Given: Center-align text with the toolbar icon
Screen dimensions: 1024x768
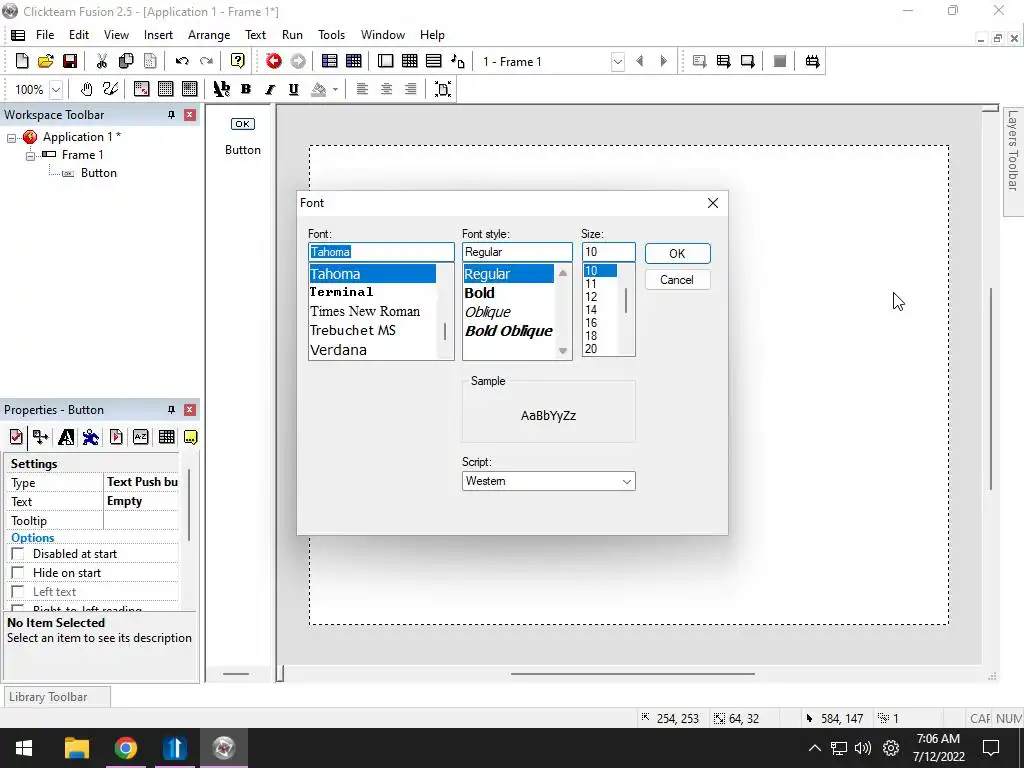Looking at the screenshot, I should coord(387,89).
